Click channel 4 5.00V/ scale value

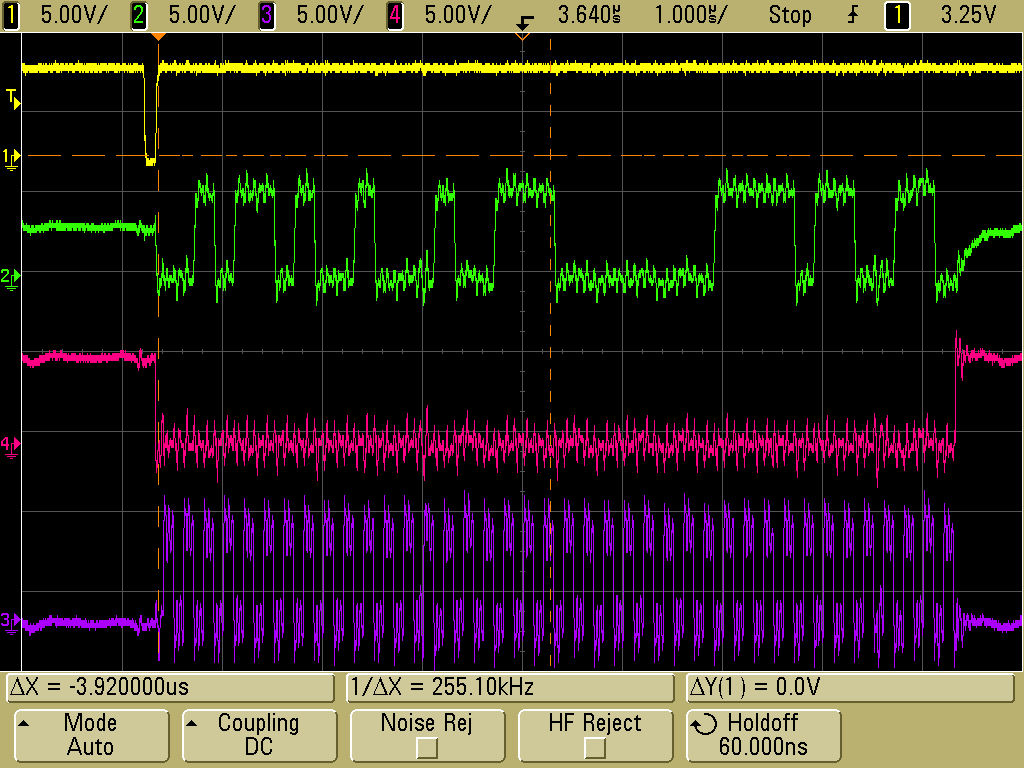pos(457,15)
